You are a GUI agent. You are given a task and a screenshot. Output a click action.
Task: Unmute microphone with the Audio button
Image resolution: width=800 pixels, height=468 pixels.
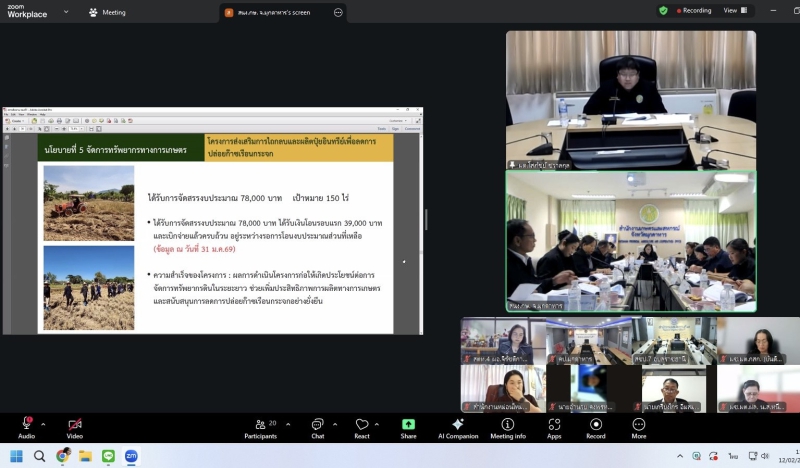(x=26, y=425)
